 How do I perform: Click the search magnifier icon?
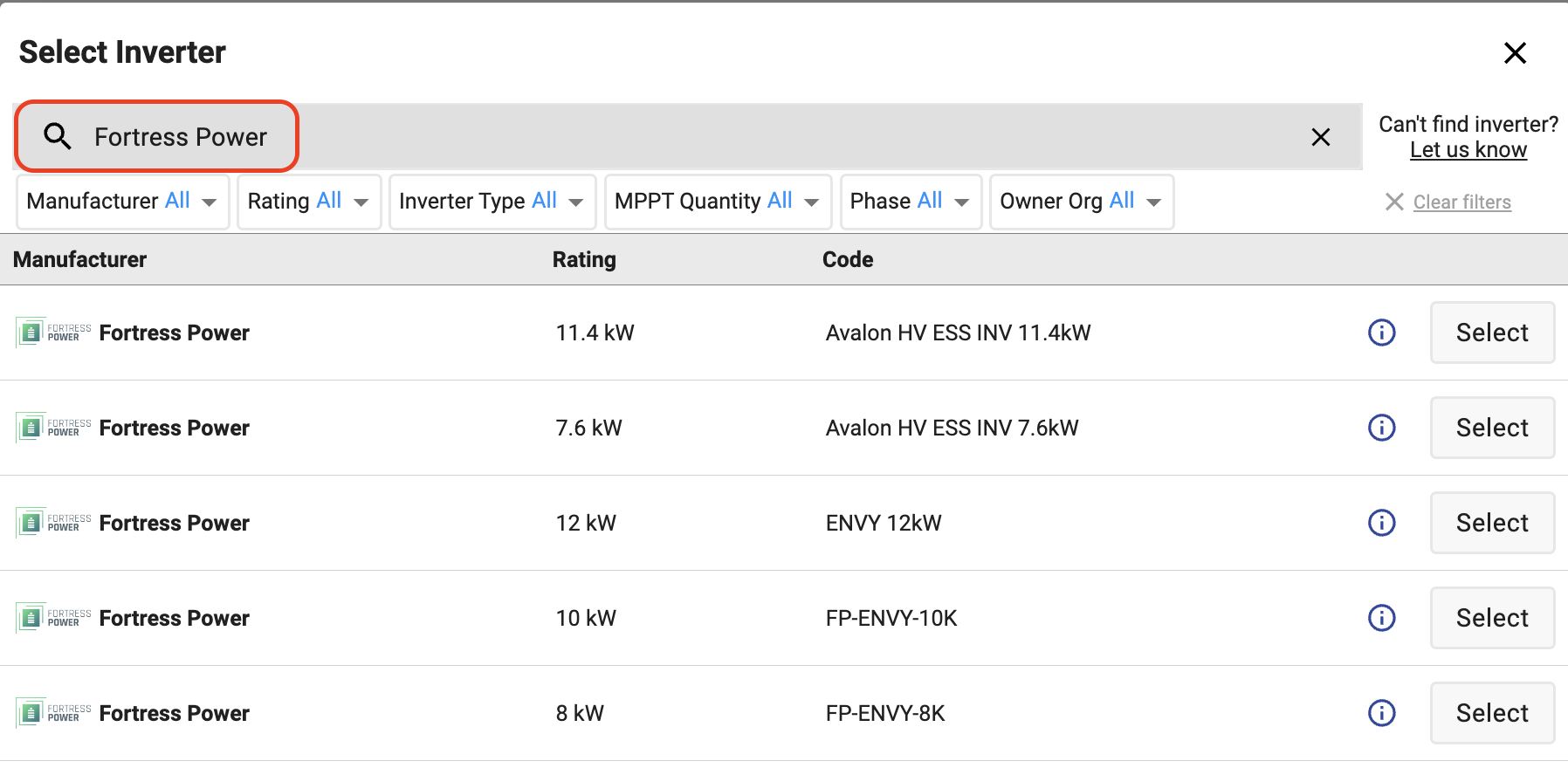tap(58, 136)
